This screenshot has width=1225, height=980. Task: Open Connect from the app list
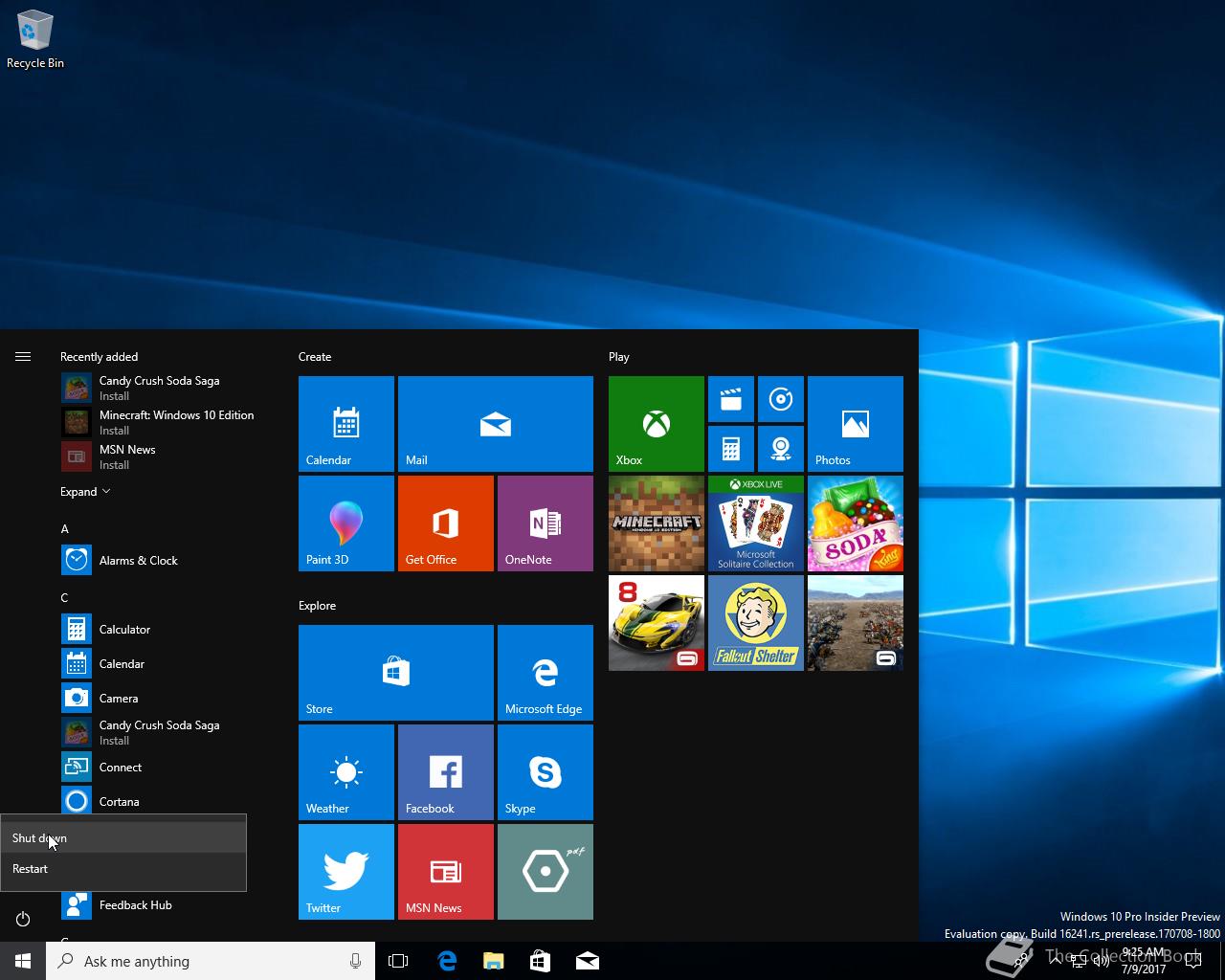pyautogui.click(x=163, y=767)
